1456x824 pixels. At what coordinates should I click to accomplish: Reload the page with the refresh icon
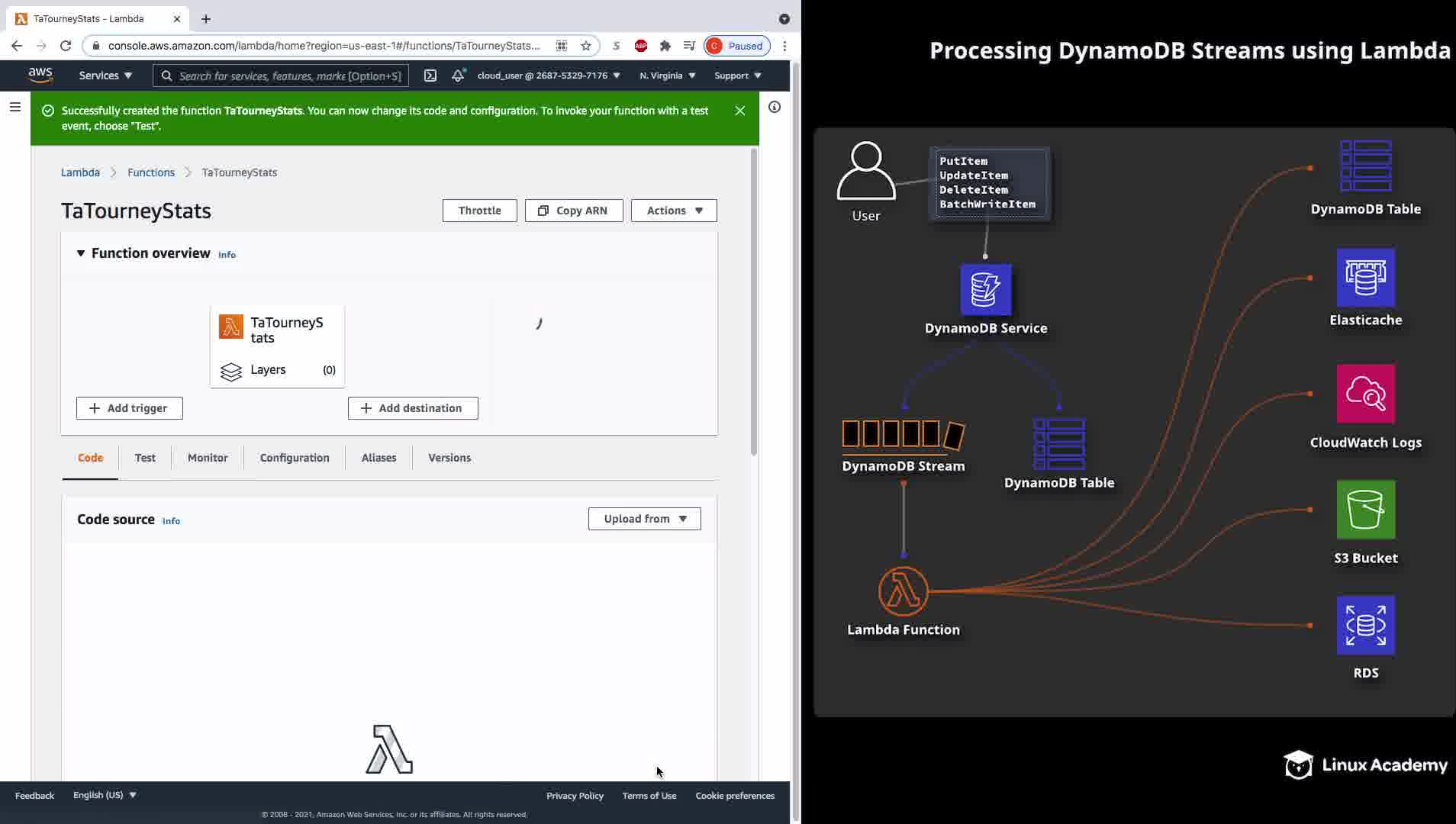(66, 46)
